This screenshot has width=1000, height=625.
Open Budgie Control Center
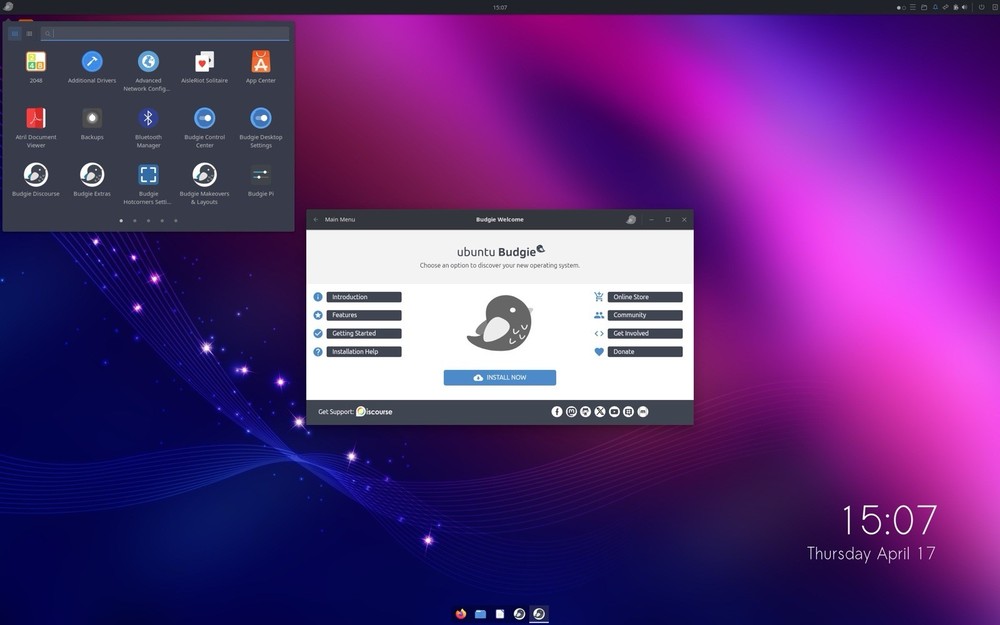204,118
